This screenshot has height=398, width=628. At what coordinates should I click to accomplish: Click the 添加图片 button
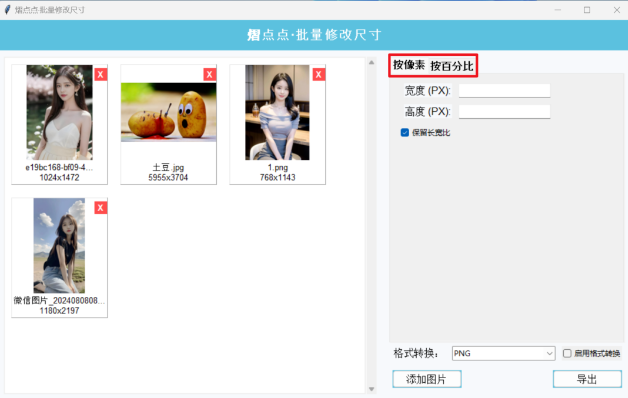click(427, 379)
